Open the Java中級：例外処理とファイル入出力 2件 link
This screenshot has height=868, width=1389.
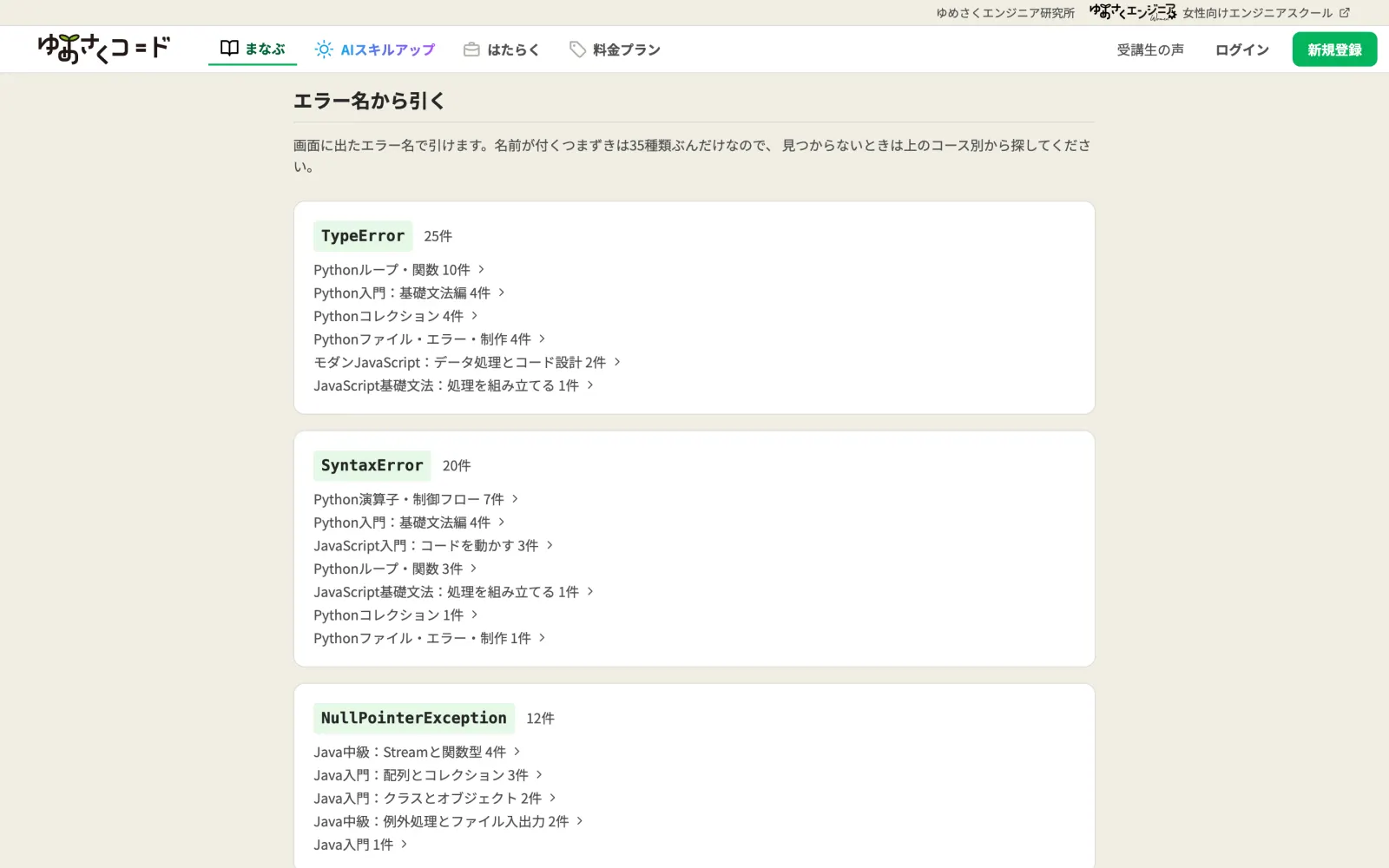click(x=449, y=821)
